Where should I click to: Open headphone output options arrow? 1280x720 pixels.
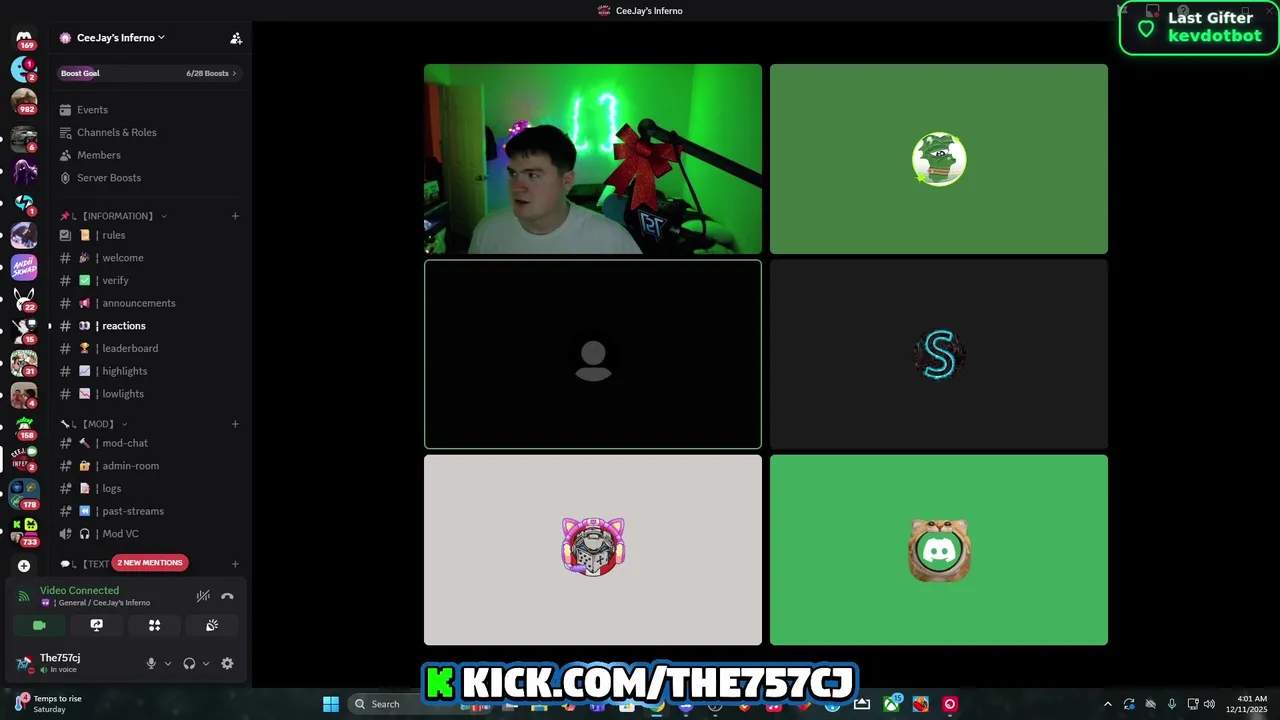point(206,663)
